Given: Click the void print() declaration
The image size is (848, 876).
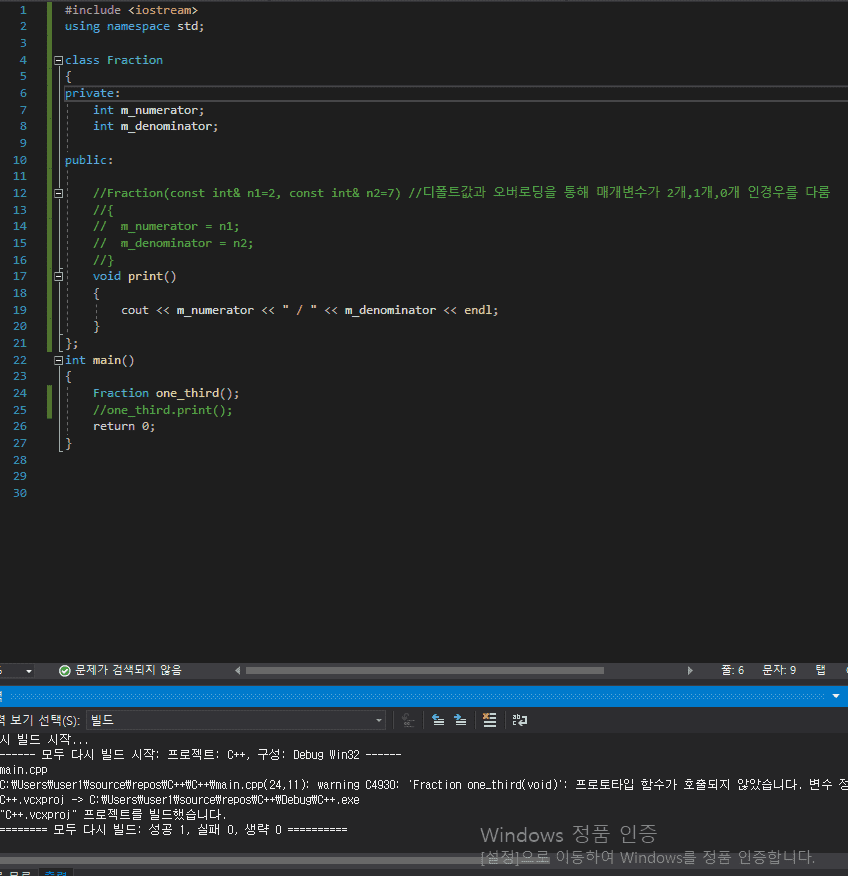Looking at the screenshot, I should point(135,276).
